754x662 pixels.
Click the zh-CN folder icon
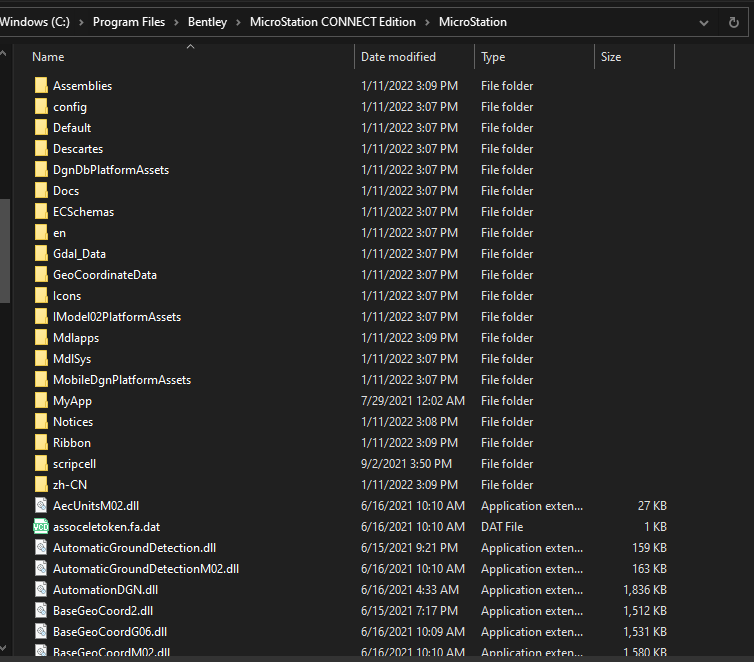(41, 485)
